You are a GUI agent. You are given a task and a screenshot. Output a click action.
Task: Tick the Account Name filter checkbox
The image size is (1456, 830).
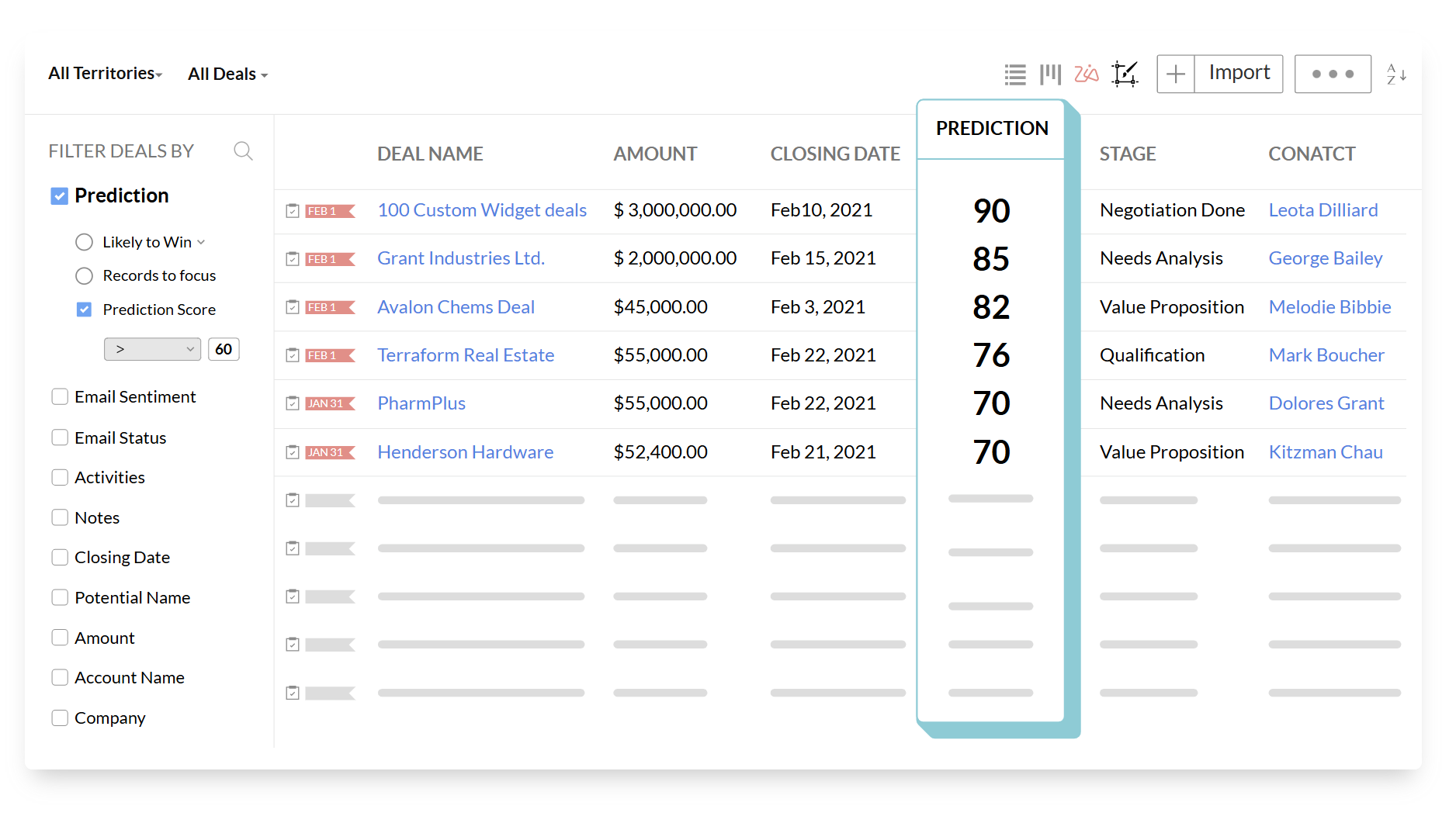(60, 677)
